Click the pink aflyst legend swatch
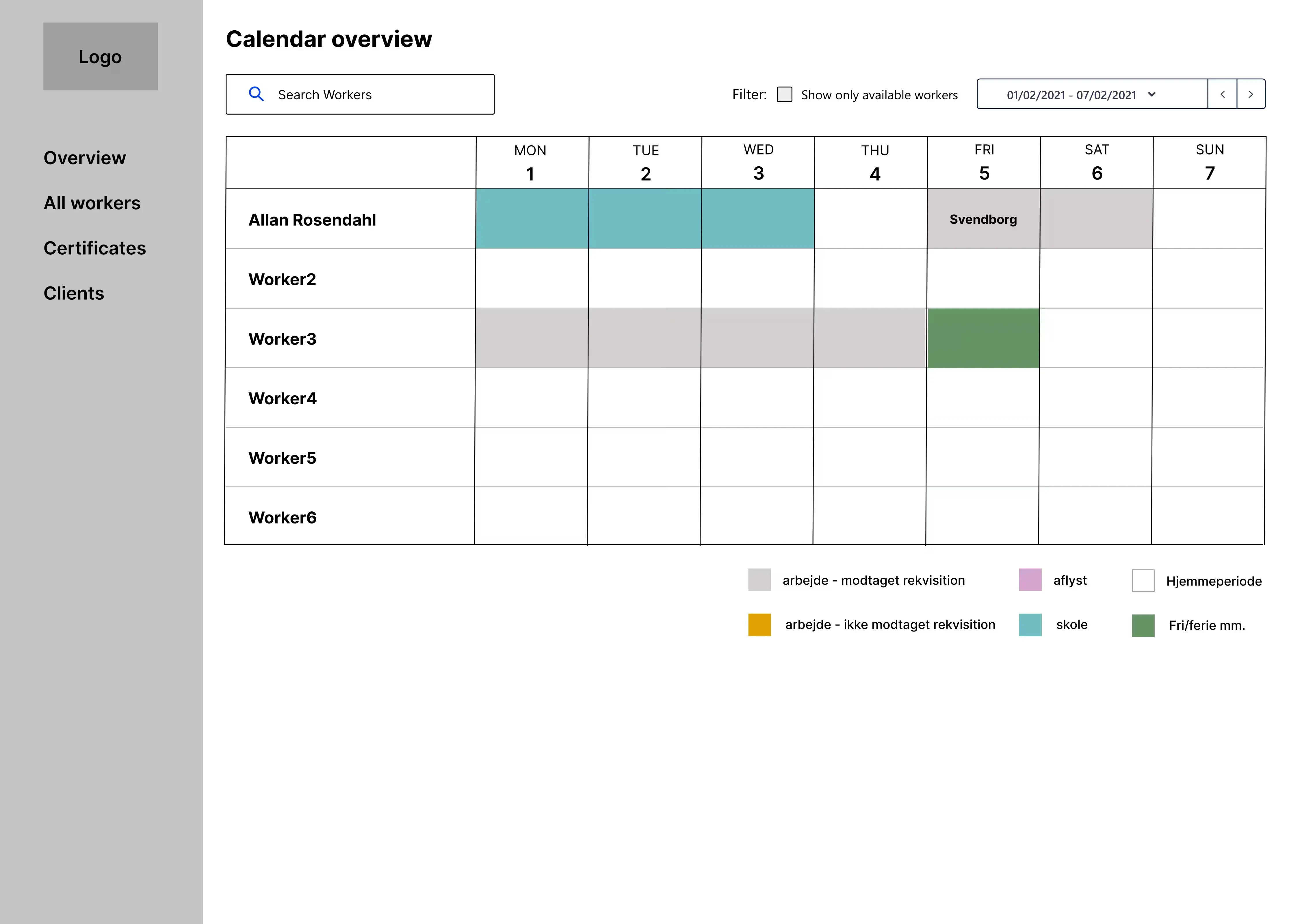This screenshot has width=1300, height=924. tap(1030, 580)
